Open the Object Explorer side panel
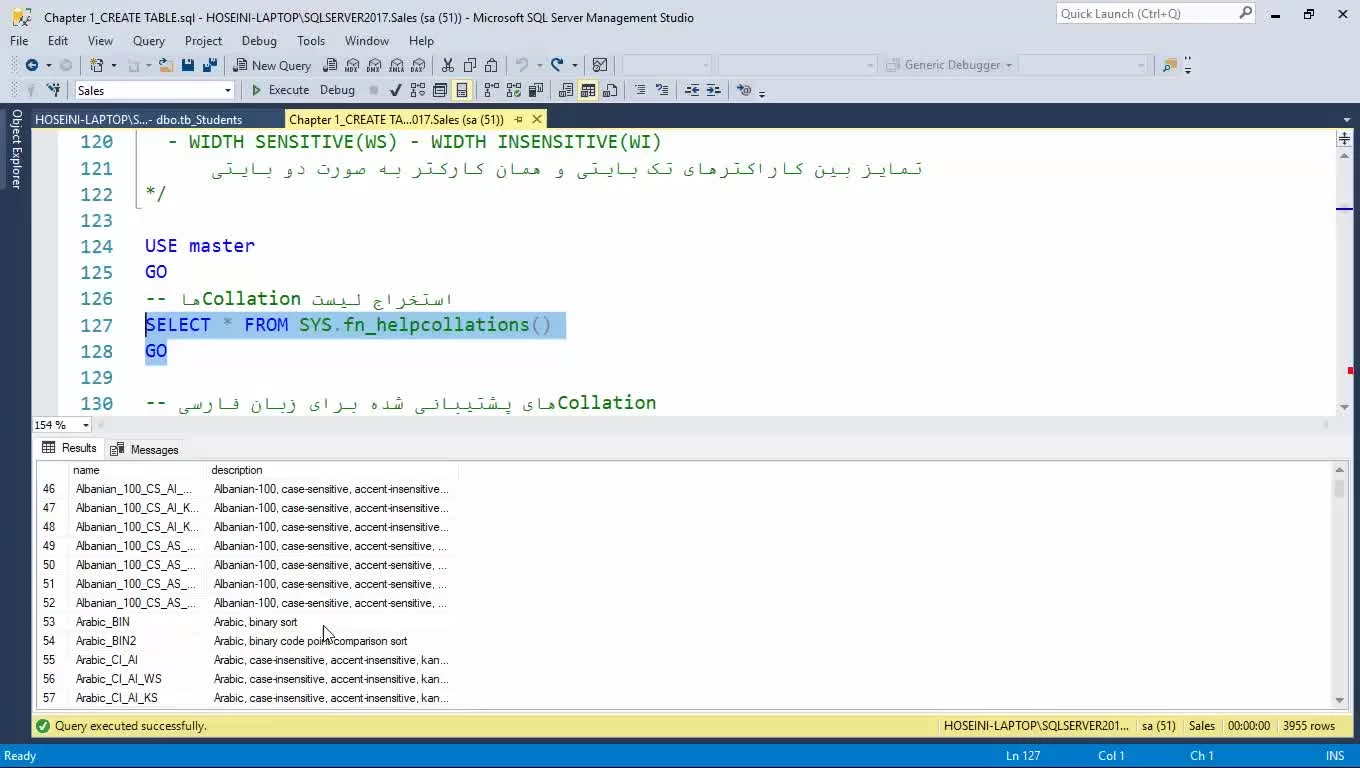The height and width of the screenshot is (768, 1360). click(x=16, y=149)
